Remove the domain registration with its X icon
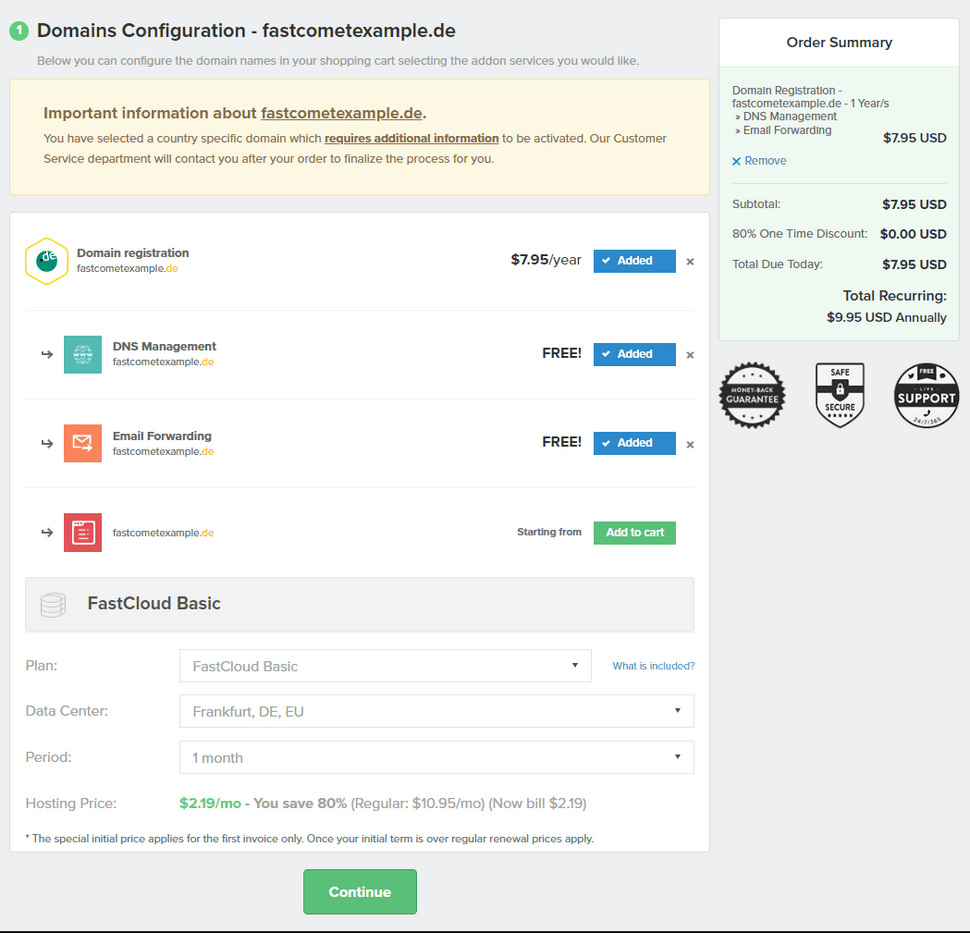The image size is (970, 933). (690, 262)
